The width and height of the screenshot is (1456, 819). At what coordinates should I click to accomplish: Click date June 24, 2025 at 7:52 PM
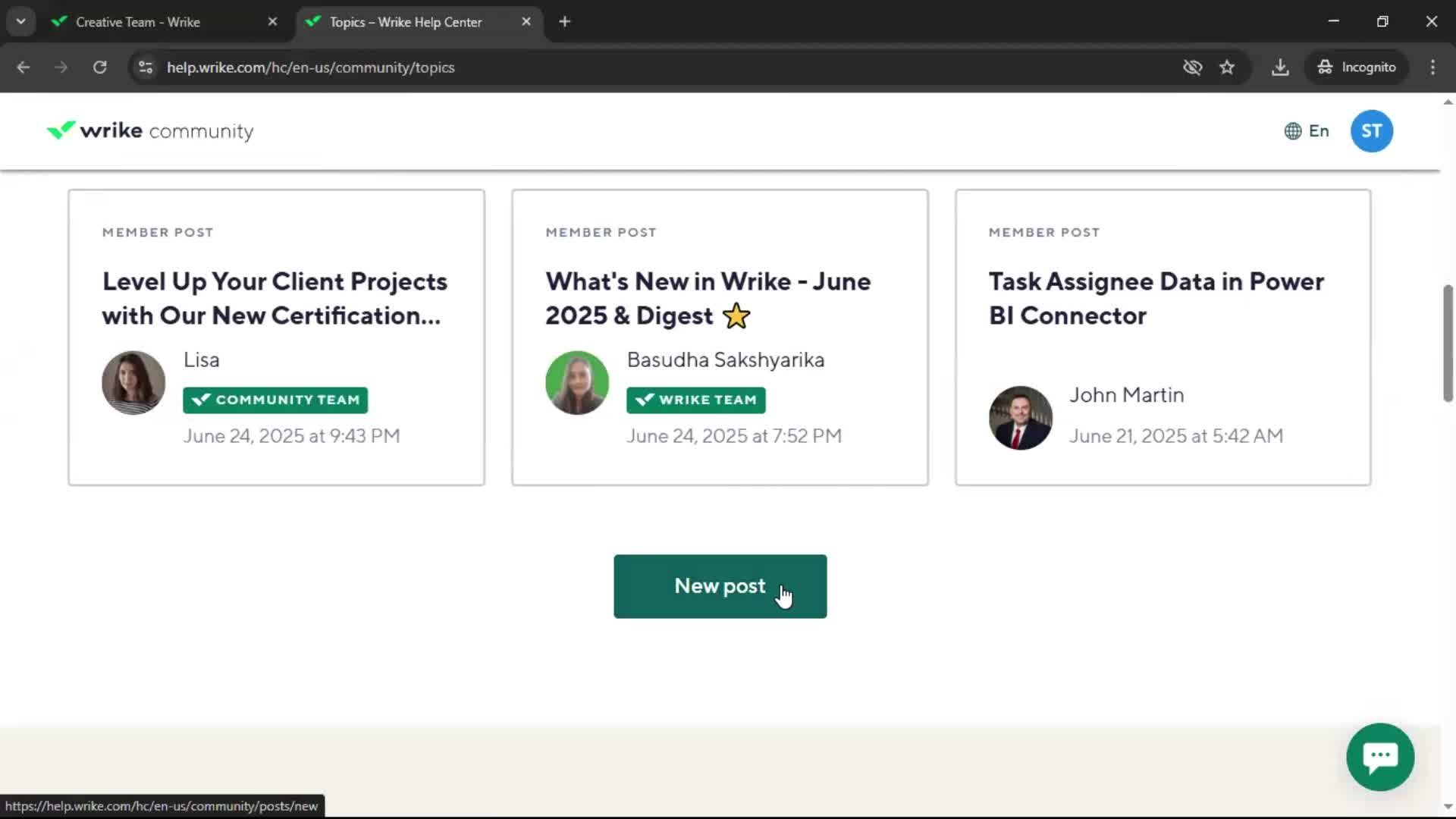pyautogui.click(x=734, y=436)
